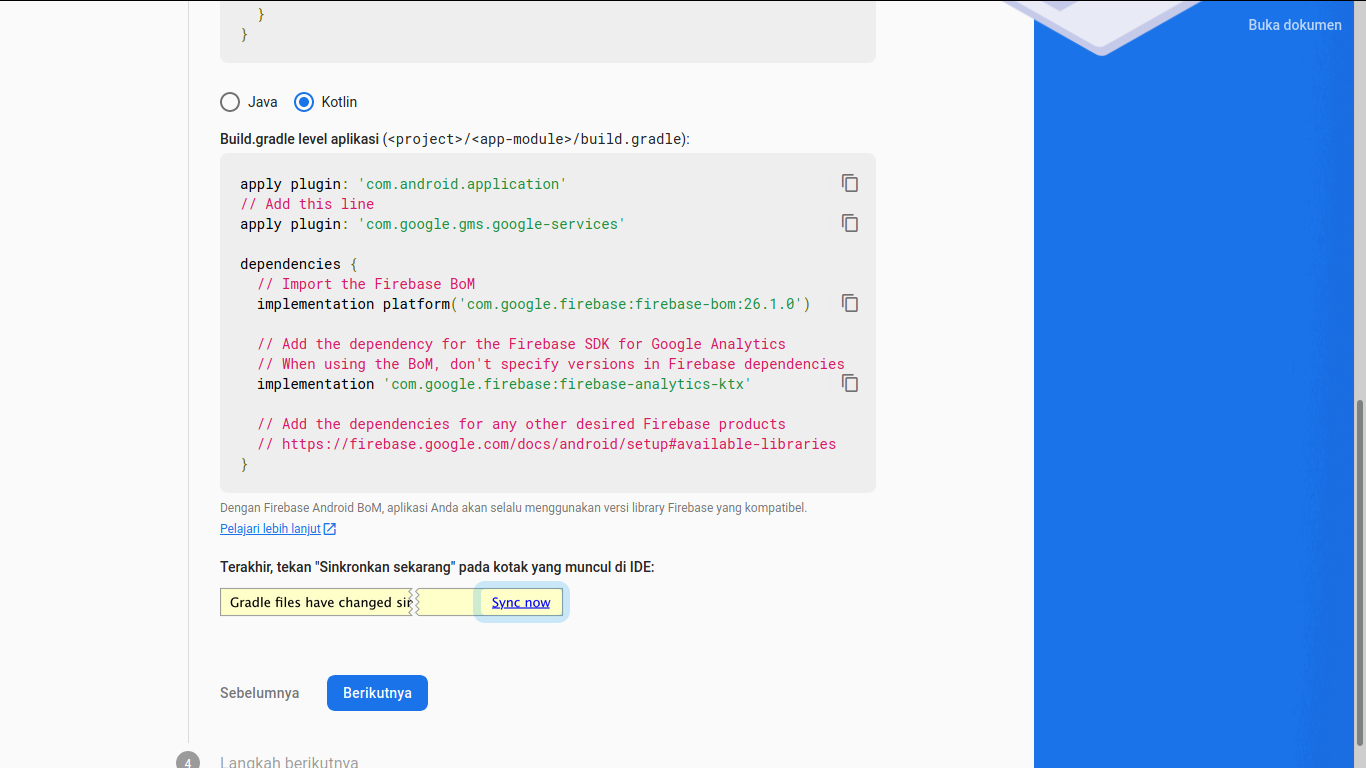Image resolution: width=1366 pixels, height=768 pixels.
Task: Copy the firebase-bom implementation line
Action: click(x=849, y=303)
